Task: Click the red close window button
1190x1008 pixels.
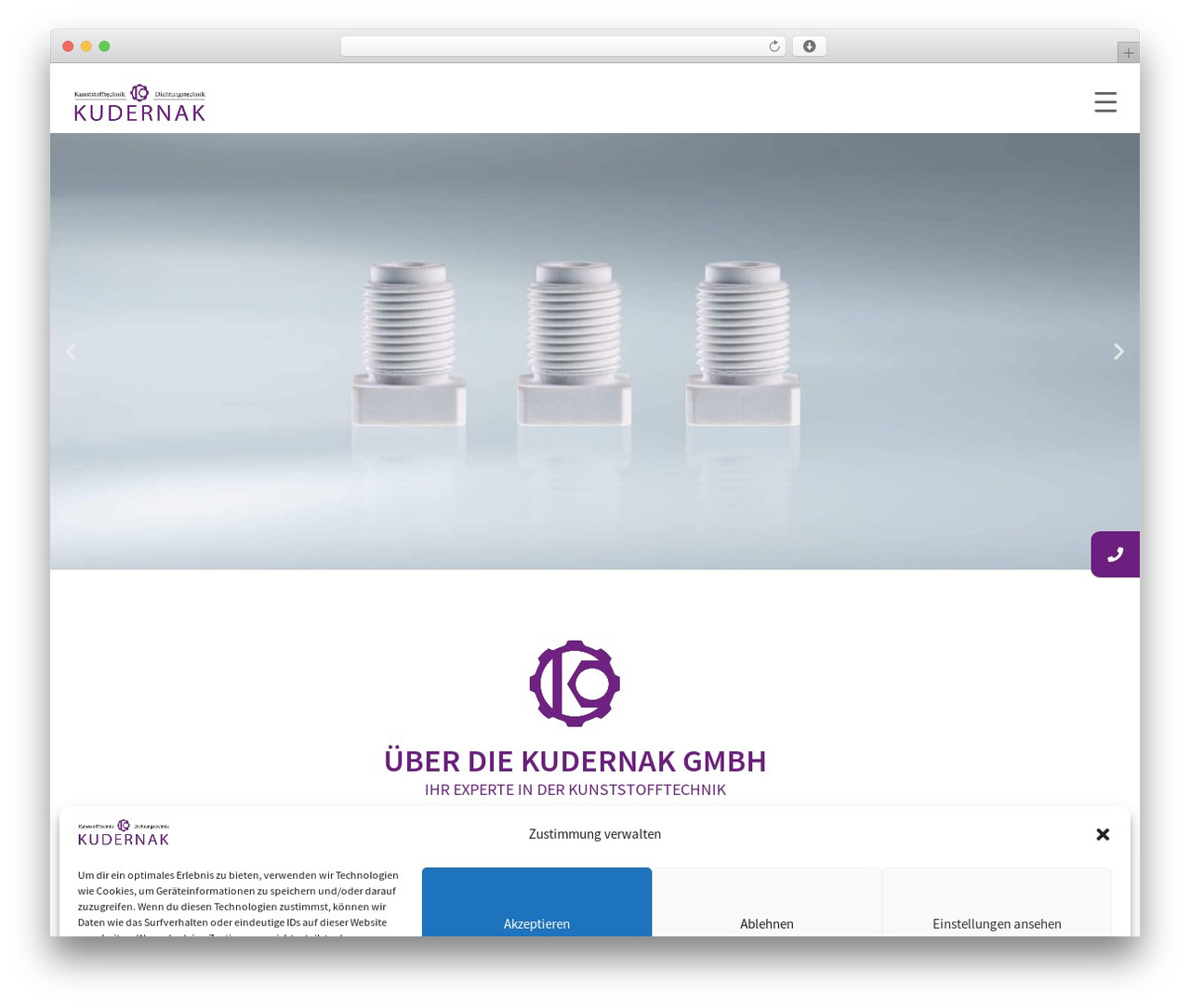Action: [68, 46]
